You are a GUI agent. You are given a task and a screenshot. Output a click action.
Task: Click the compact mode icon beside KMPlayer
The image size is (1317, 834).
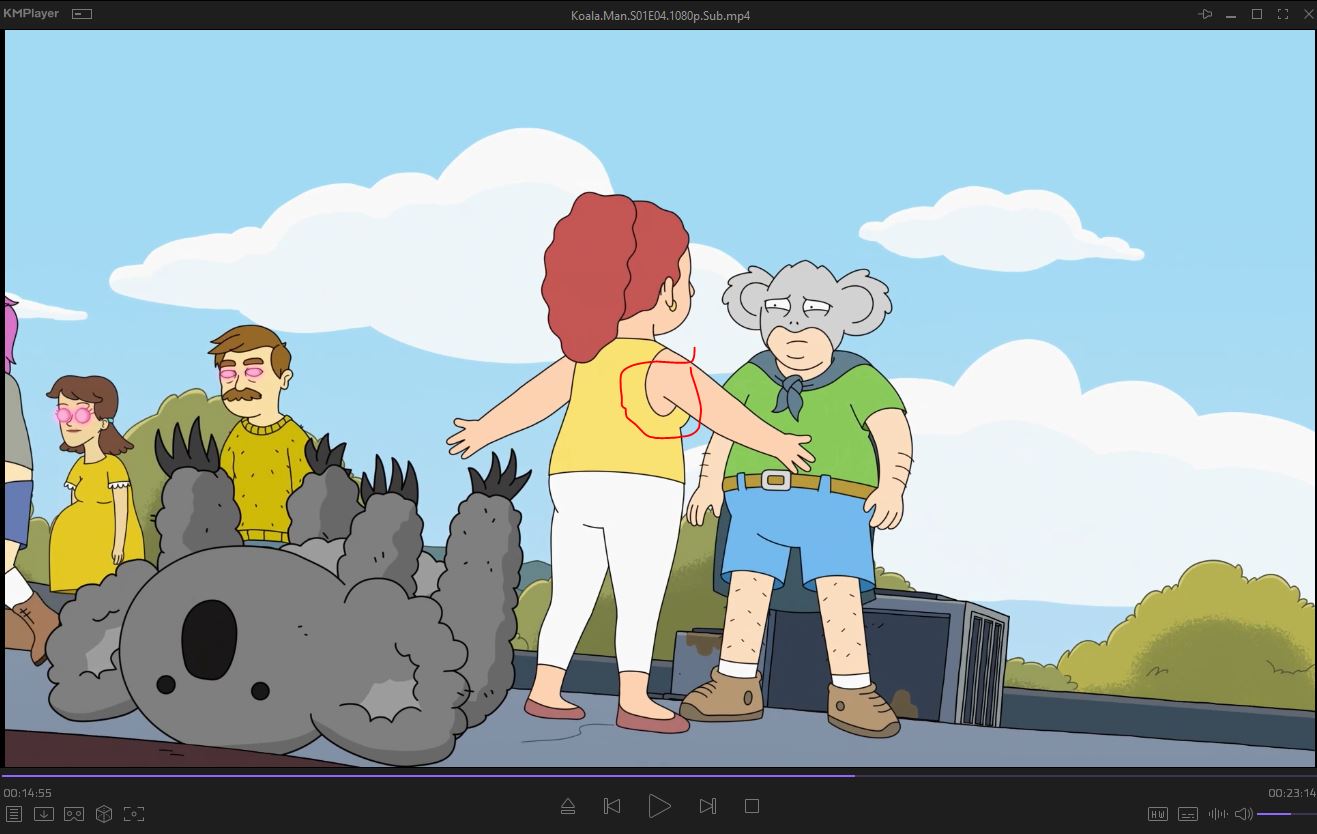[82, 14]
